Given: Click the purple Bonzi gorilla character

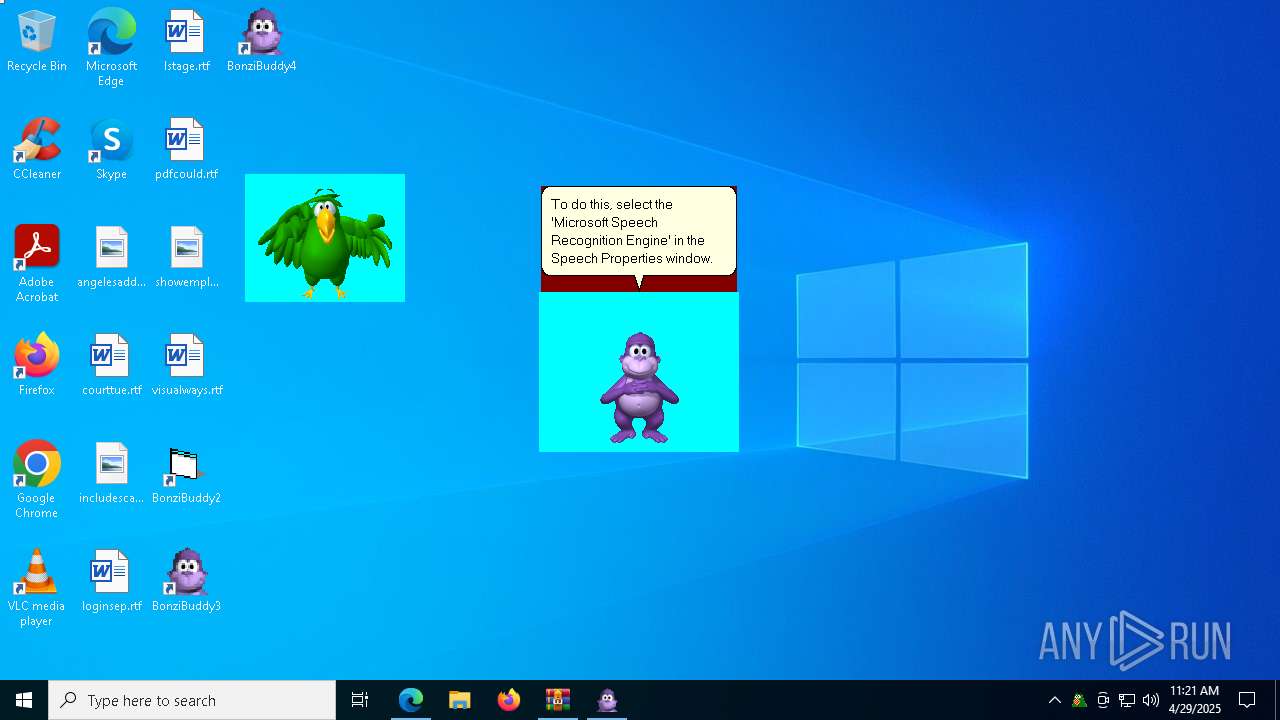Looking at the screenshot, I should click(x=639, y=388).
